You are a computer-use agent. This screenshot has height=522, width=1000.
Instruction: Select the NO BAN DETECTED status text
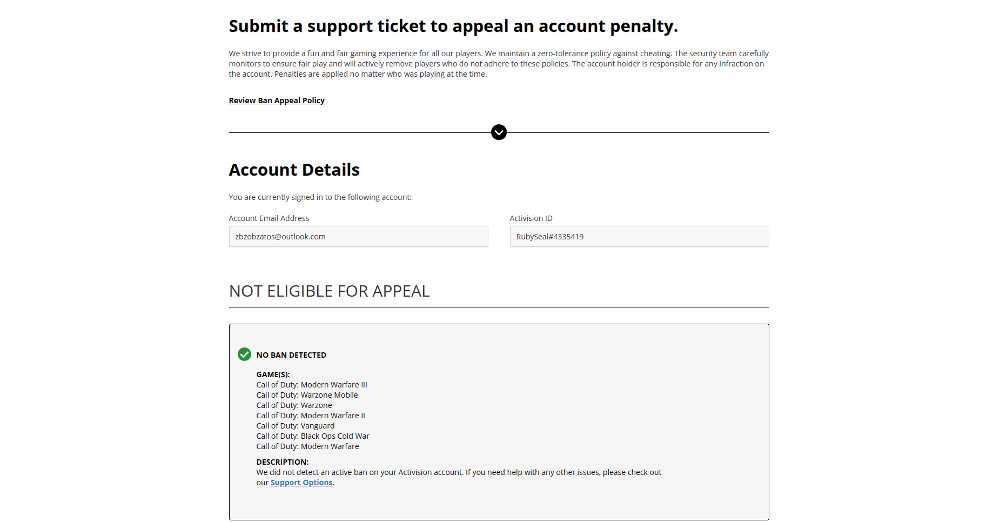291,355
